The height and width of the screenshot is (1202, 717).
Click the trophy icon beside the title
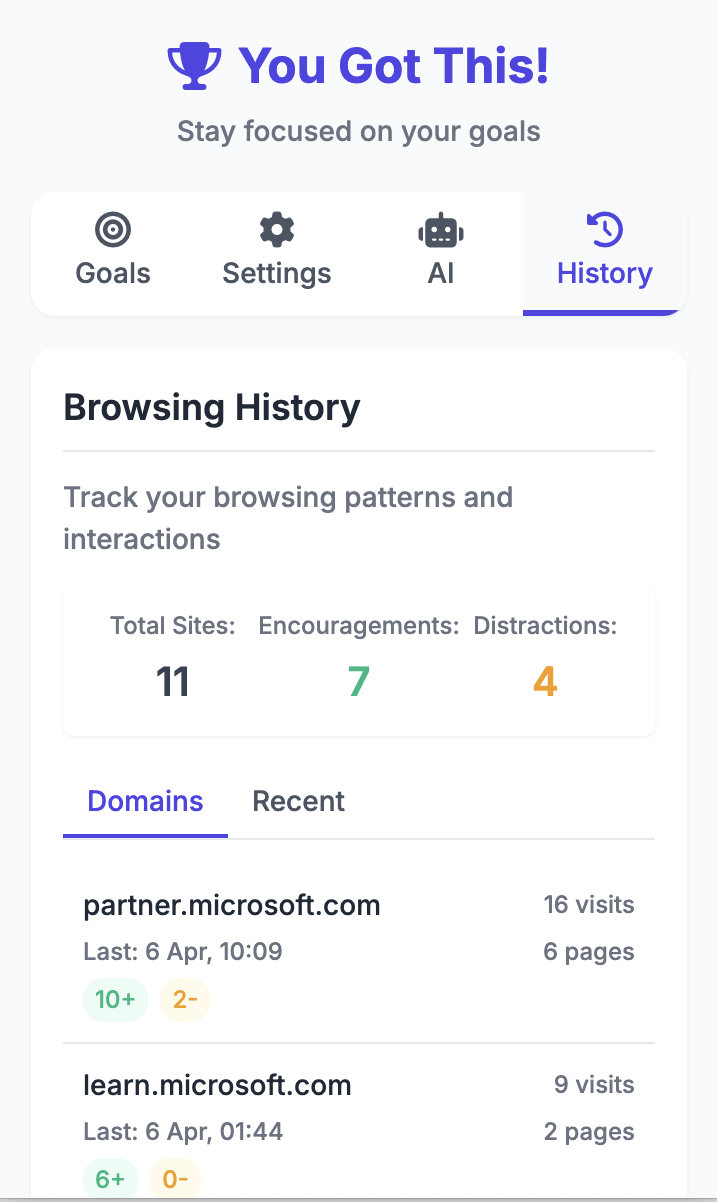[194, 67]
